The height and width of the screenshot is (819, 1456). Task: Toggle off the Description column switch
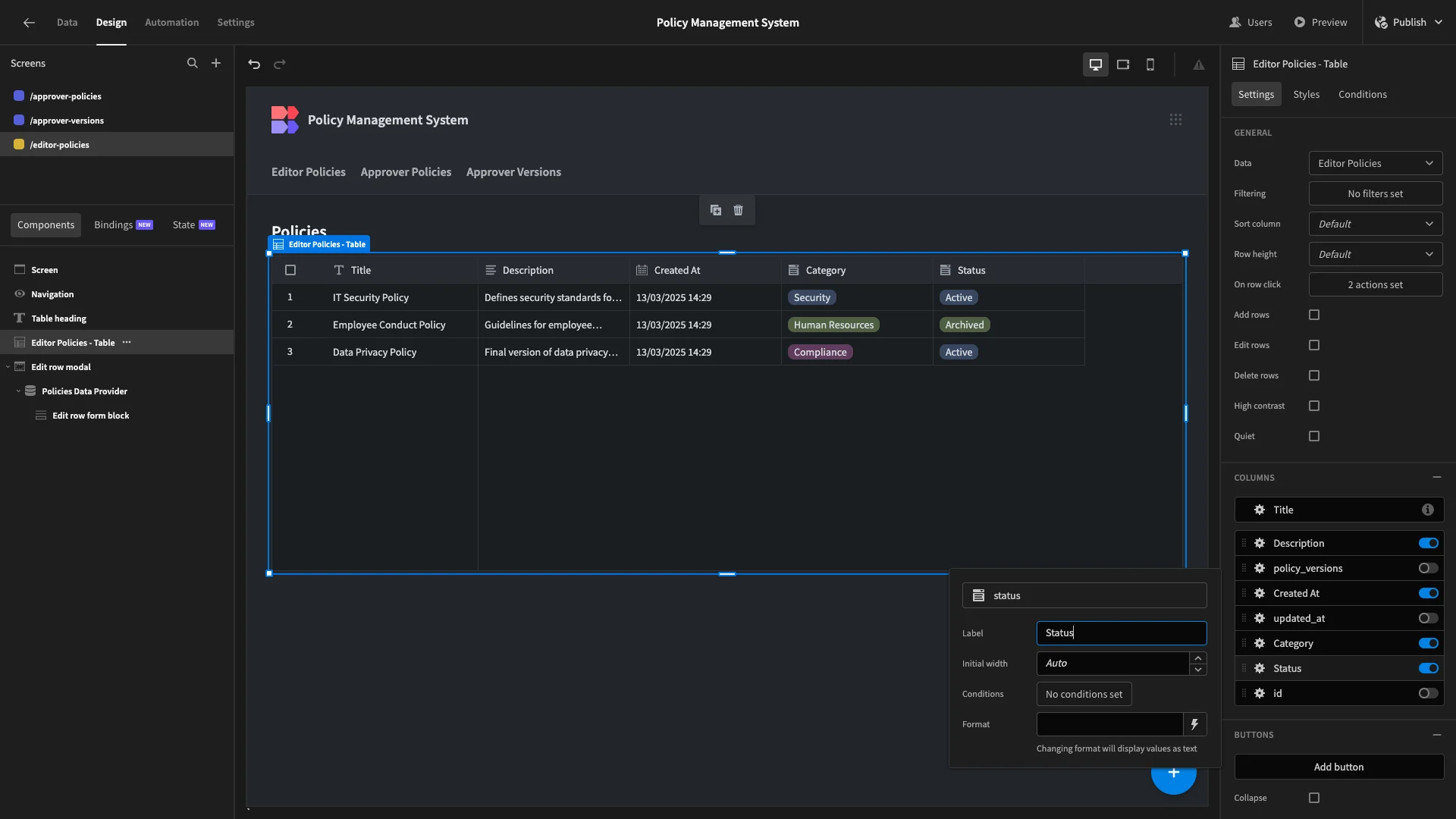pos(1429,543)
